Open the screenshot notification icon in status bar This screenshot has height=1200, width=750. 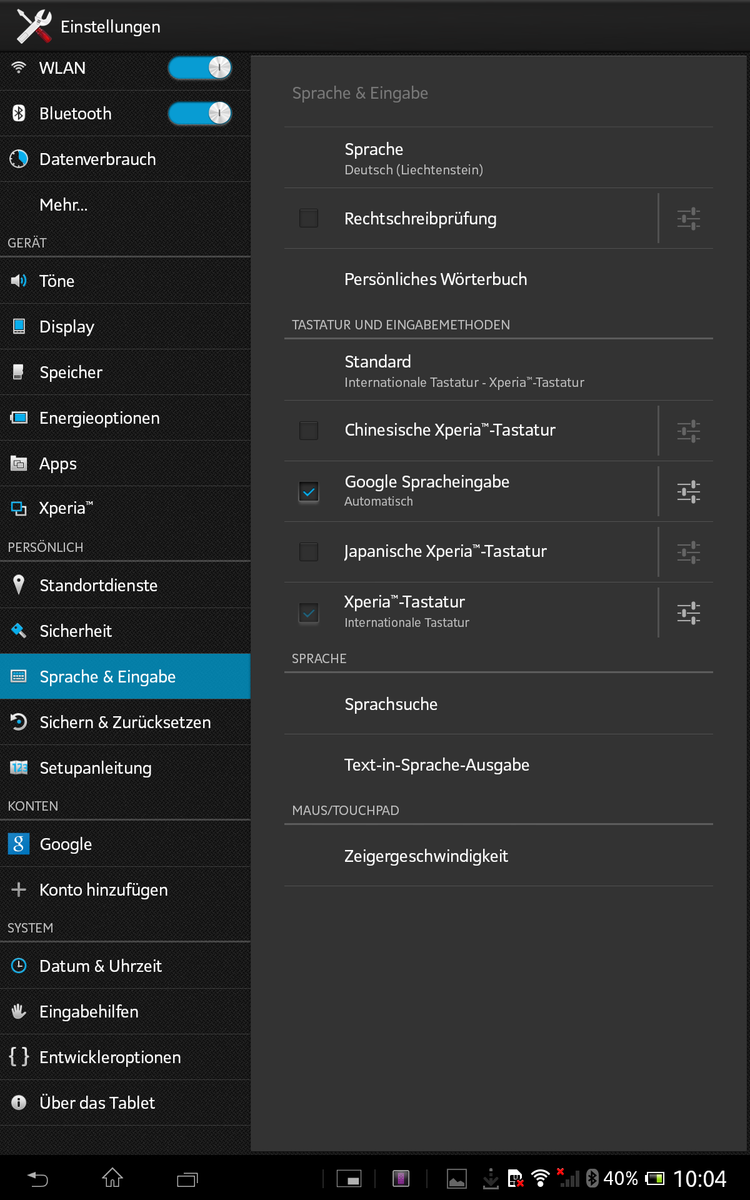point(456,1178)
